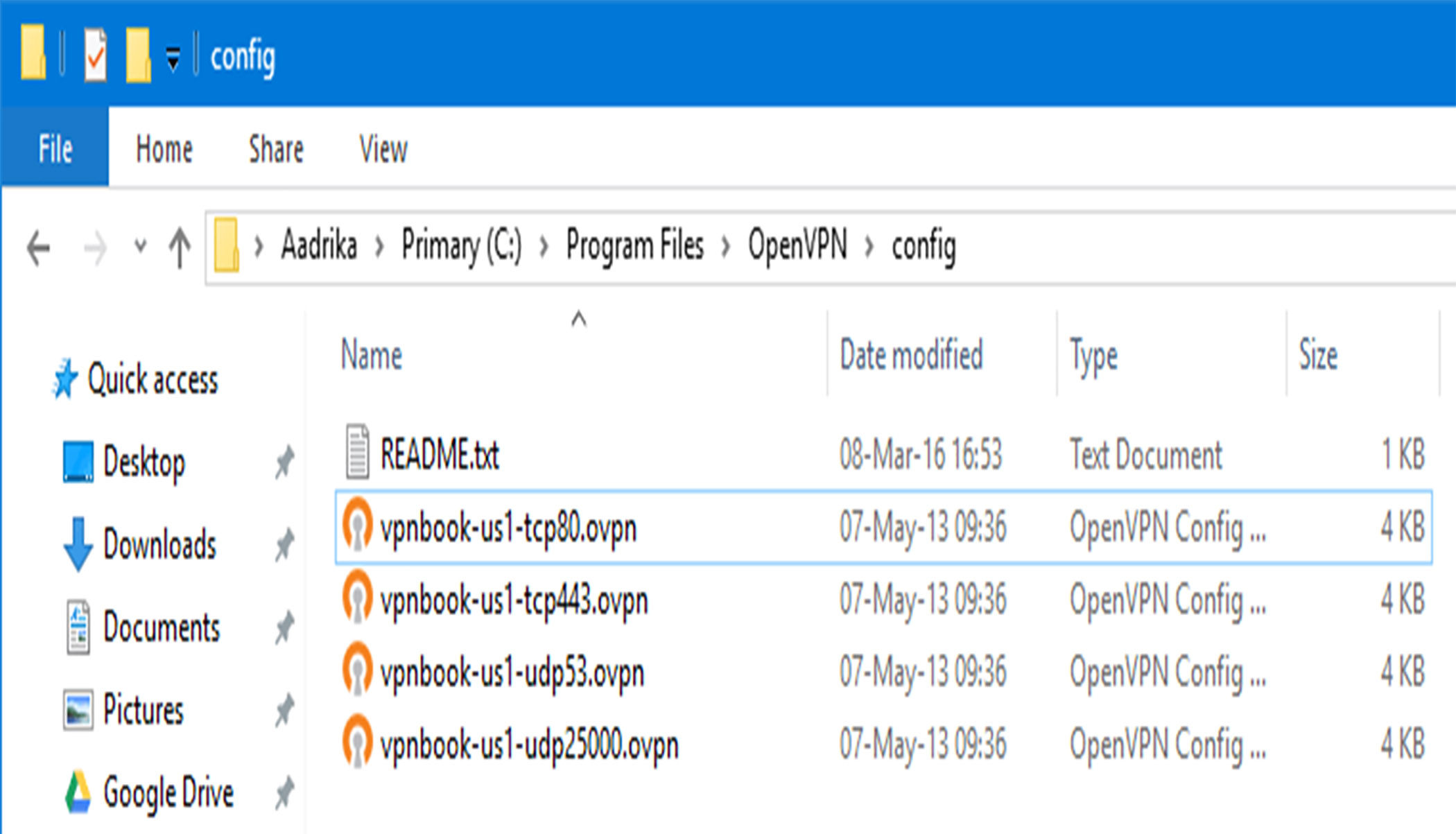The width and height of the screenshot is (1456, 834).
Task: Click the New folder icon in title bar
Action: tap(138, 55)
